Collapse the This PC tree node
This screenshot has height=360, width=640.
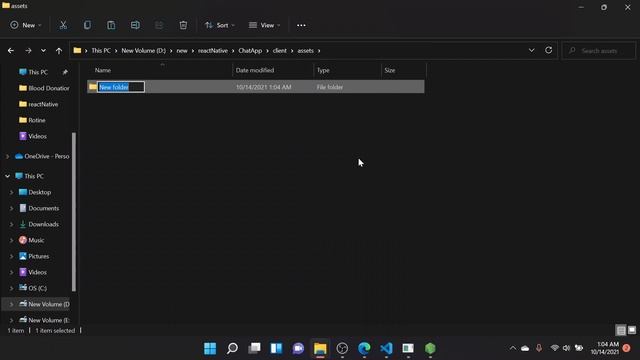pos(7,176)
